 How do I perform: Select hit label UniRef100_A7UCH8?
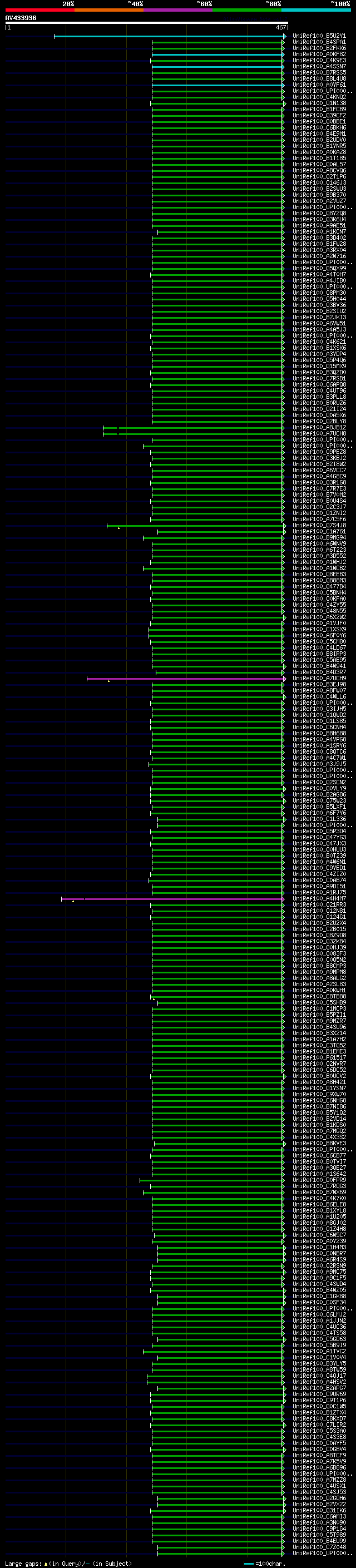319,434
